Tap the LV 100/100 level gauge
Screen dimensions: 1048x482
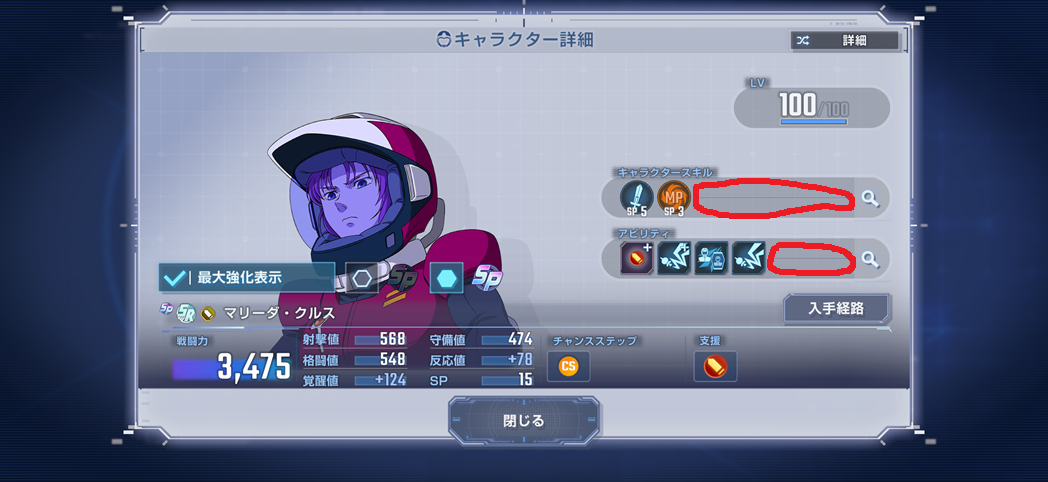click(812, 108)
